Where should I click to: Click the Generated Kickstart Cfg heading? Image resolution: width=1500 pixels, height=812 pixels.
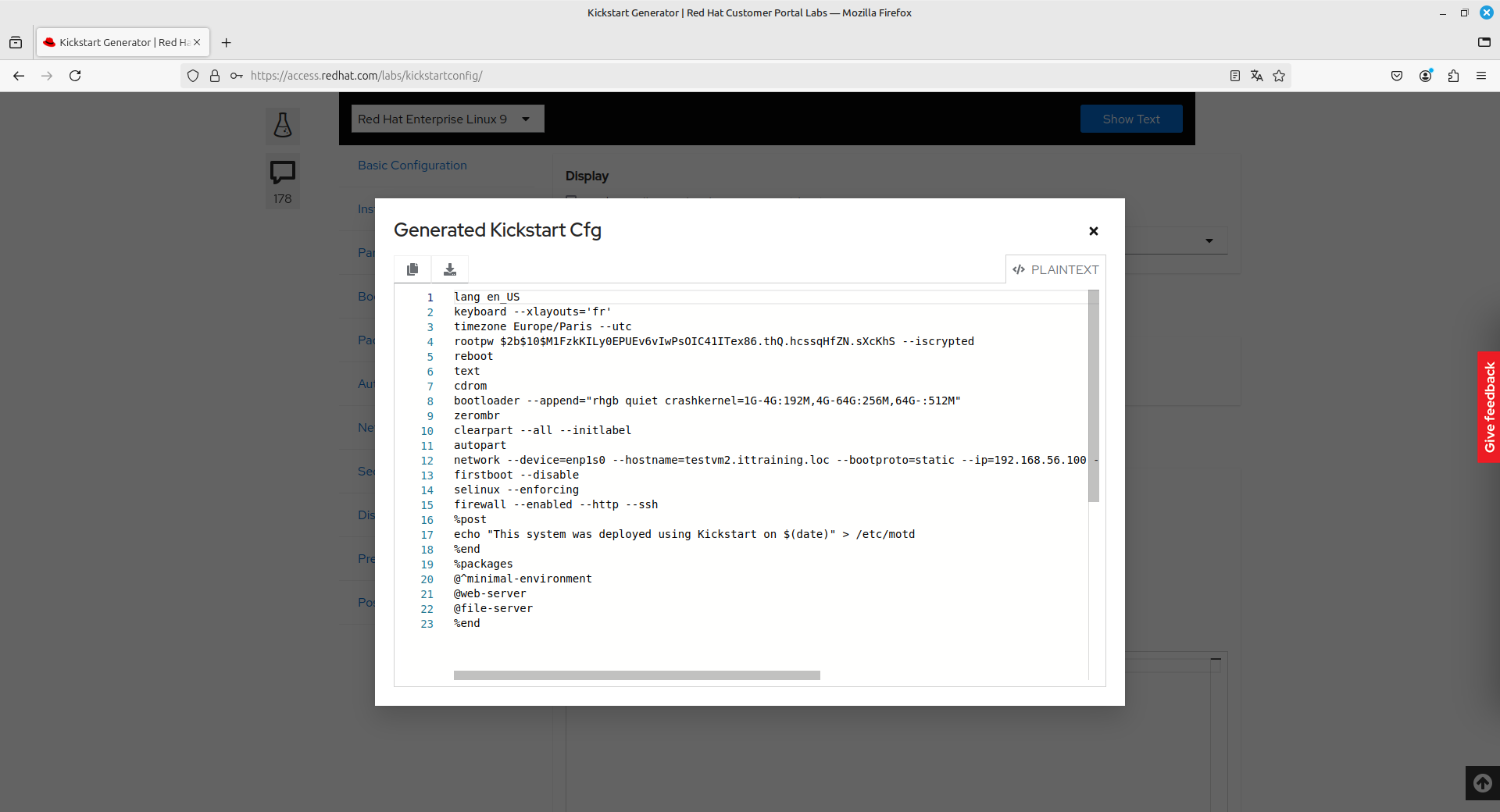coord(498,230)
